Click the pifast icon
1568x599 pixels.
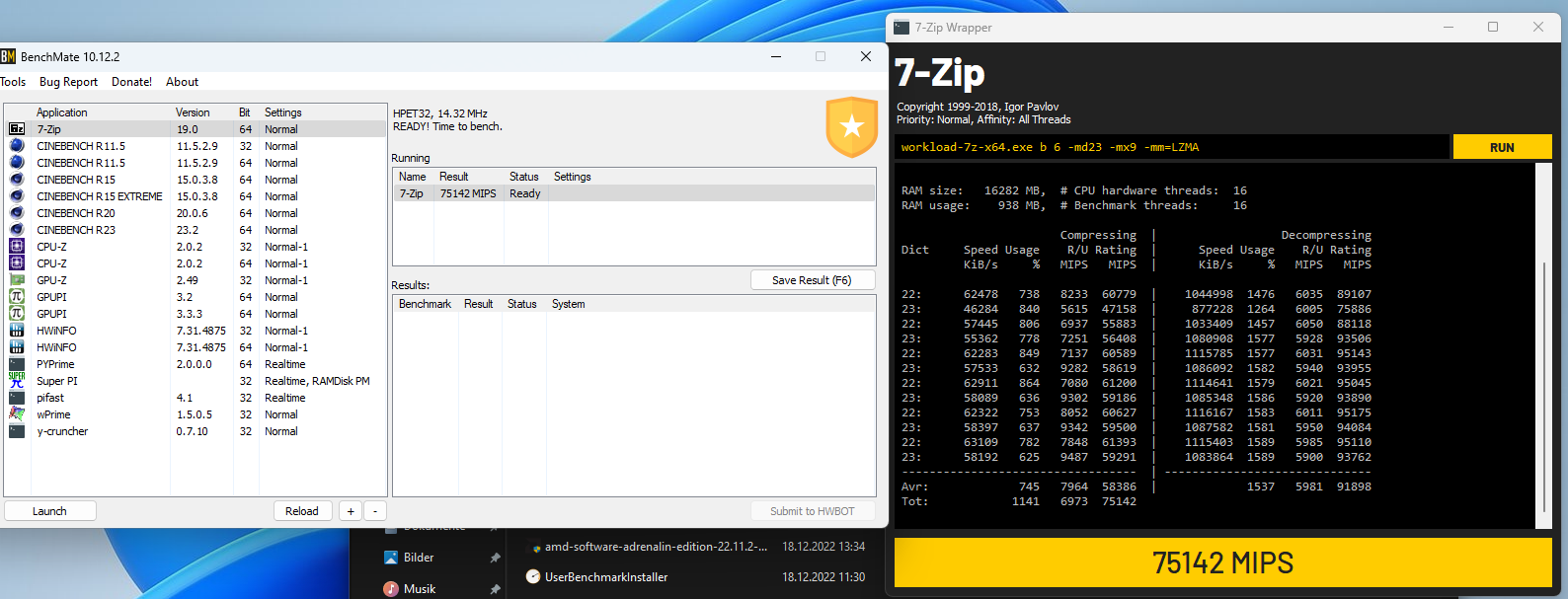(17, 398)
